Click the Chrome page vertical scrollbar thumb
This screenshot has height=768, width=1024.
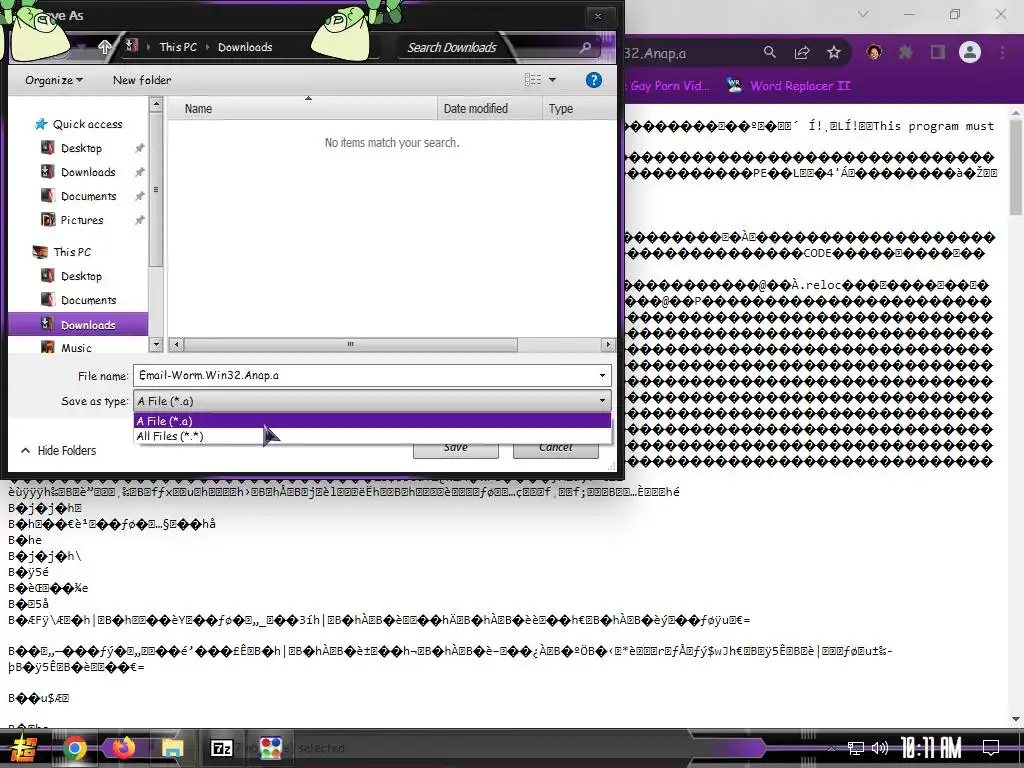pos(1016,166)
